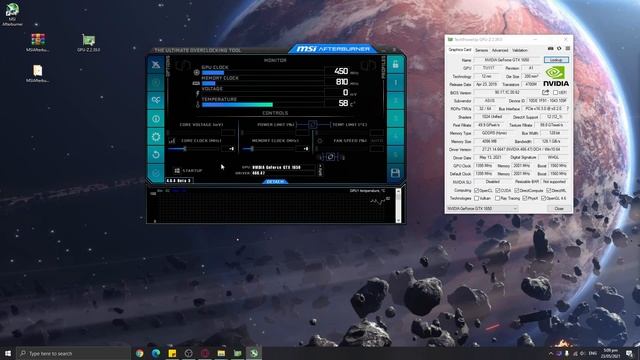Toggle OpenCL checkbox in GPU-Z
Screen dimensions: 640x360
click(476, 191)
